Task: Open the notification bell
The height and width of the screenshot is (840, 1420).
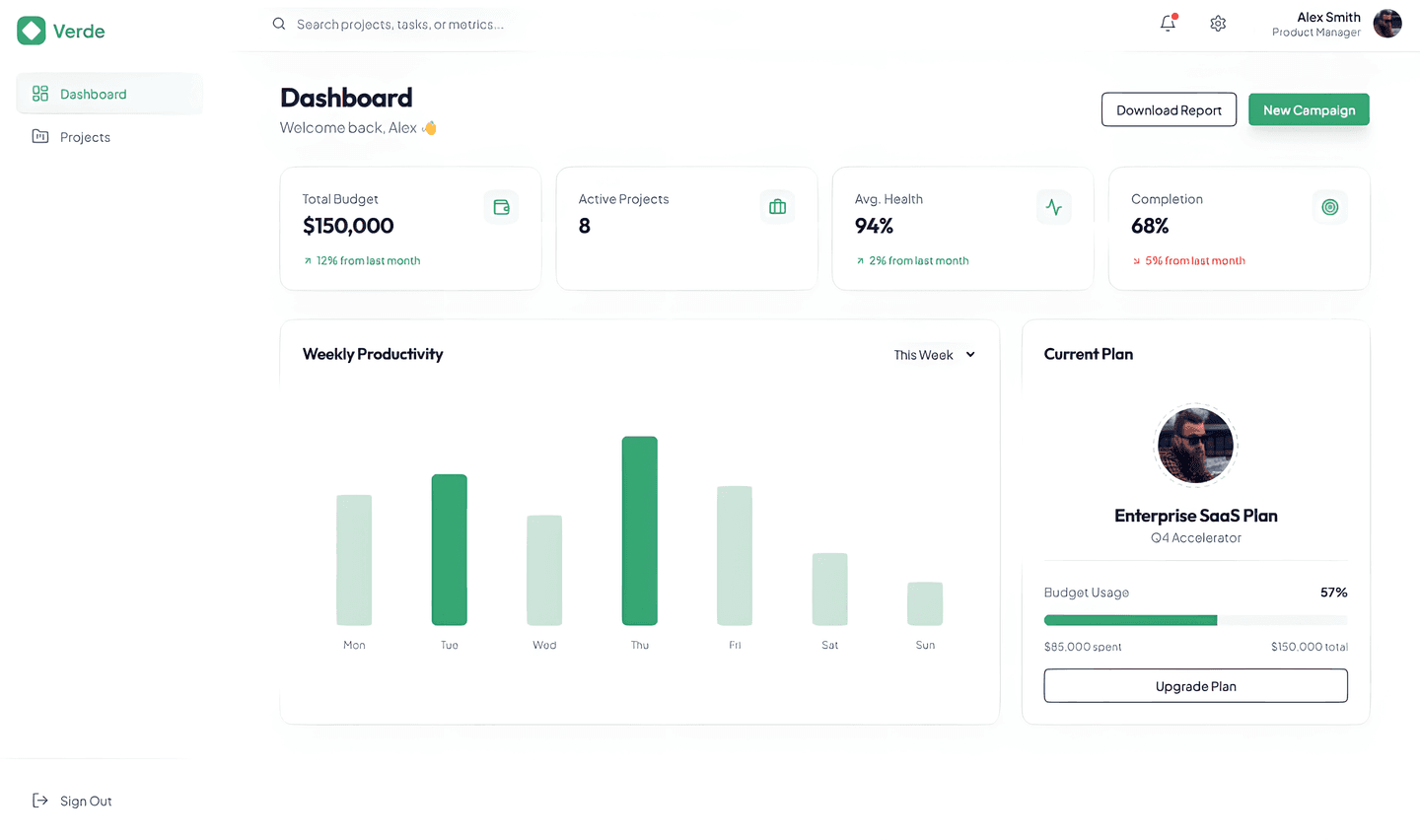Action: click(x=1168, y=23)
